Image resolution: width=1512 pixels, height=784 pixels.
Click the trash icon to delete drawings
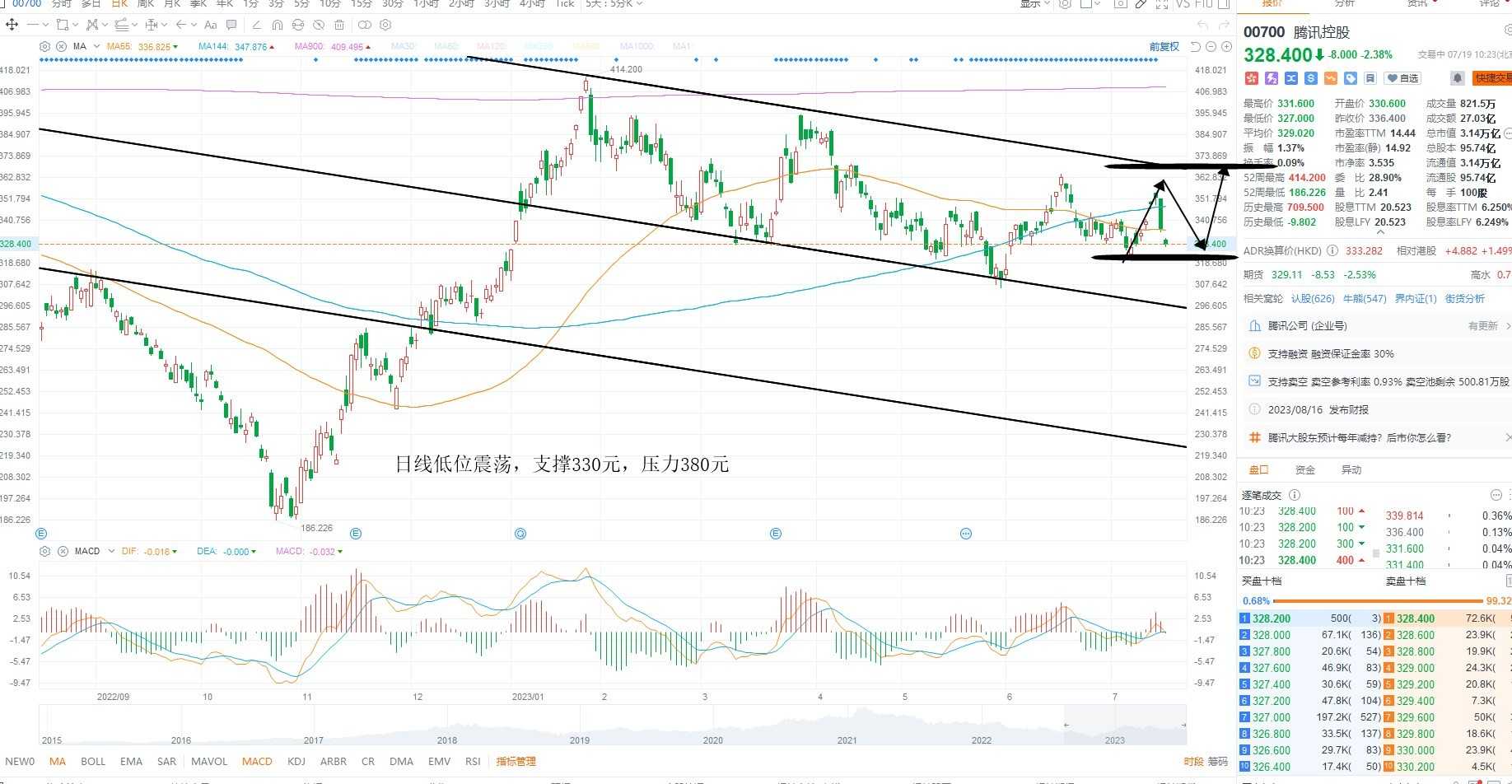pyautogui.click(x=339, y=25)
